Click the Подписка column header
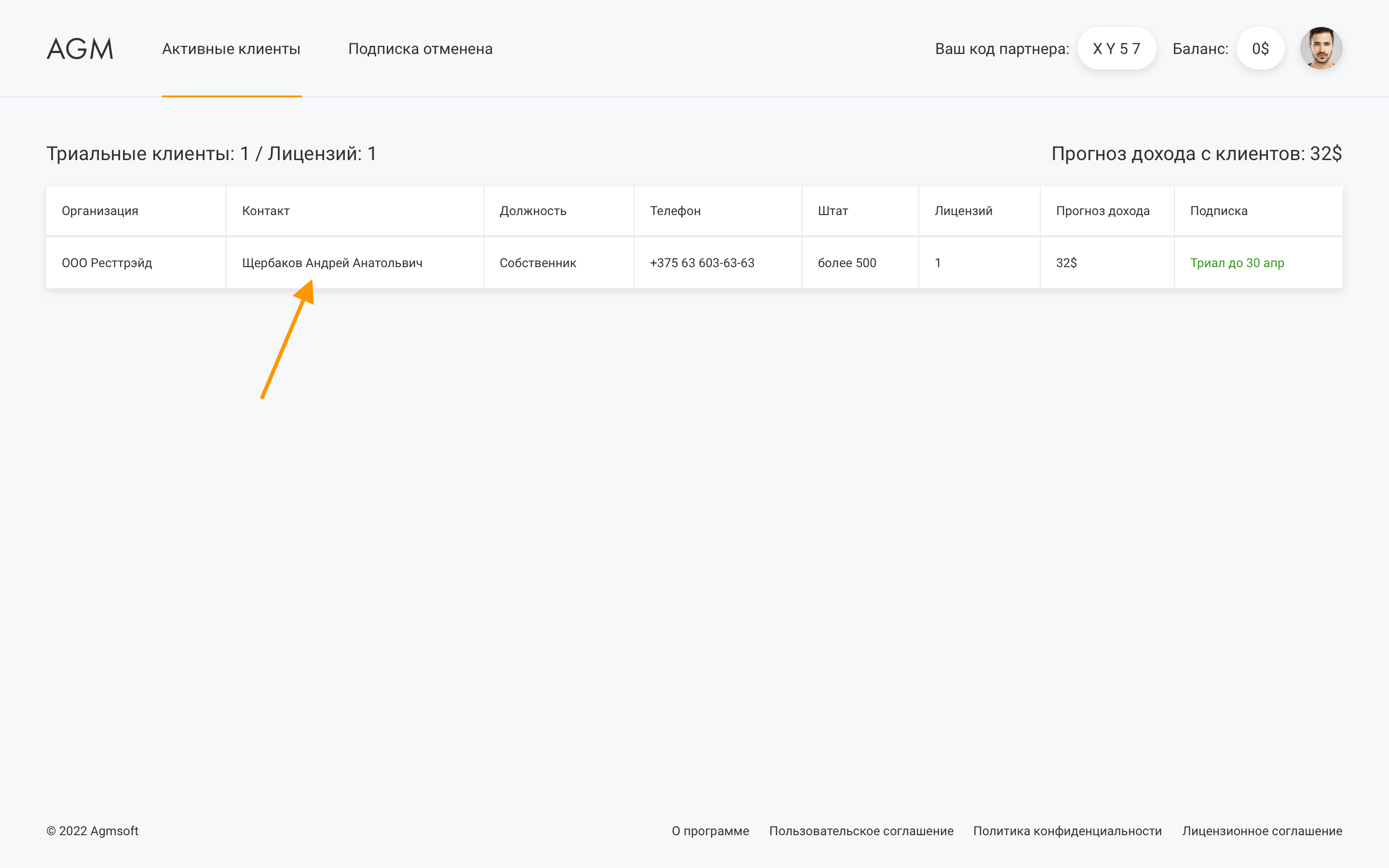This screenshot has height=868, width=1389. coord(1219,211)
